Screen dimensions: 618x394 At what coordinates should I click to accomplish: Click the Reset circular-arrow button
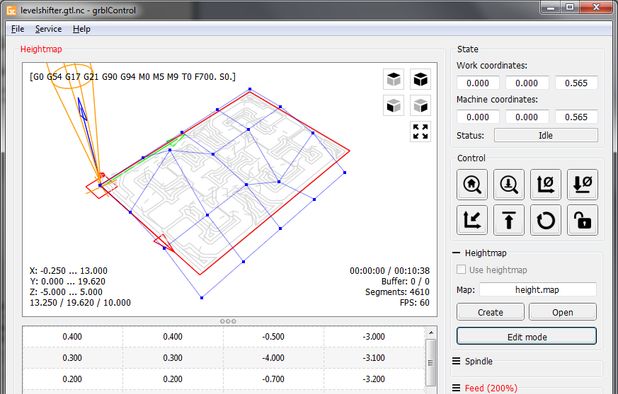click(545, 220)
